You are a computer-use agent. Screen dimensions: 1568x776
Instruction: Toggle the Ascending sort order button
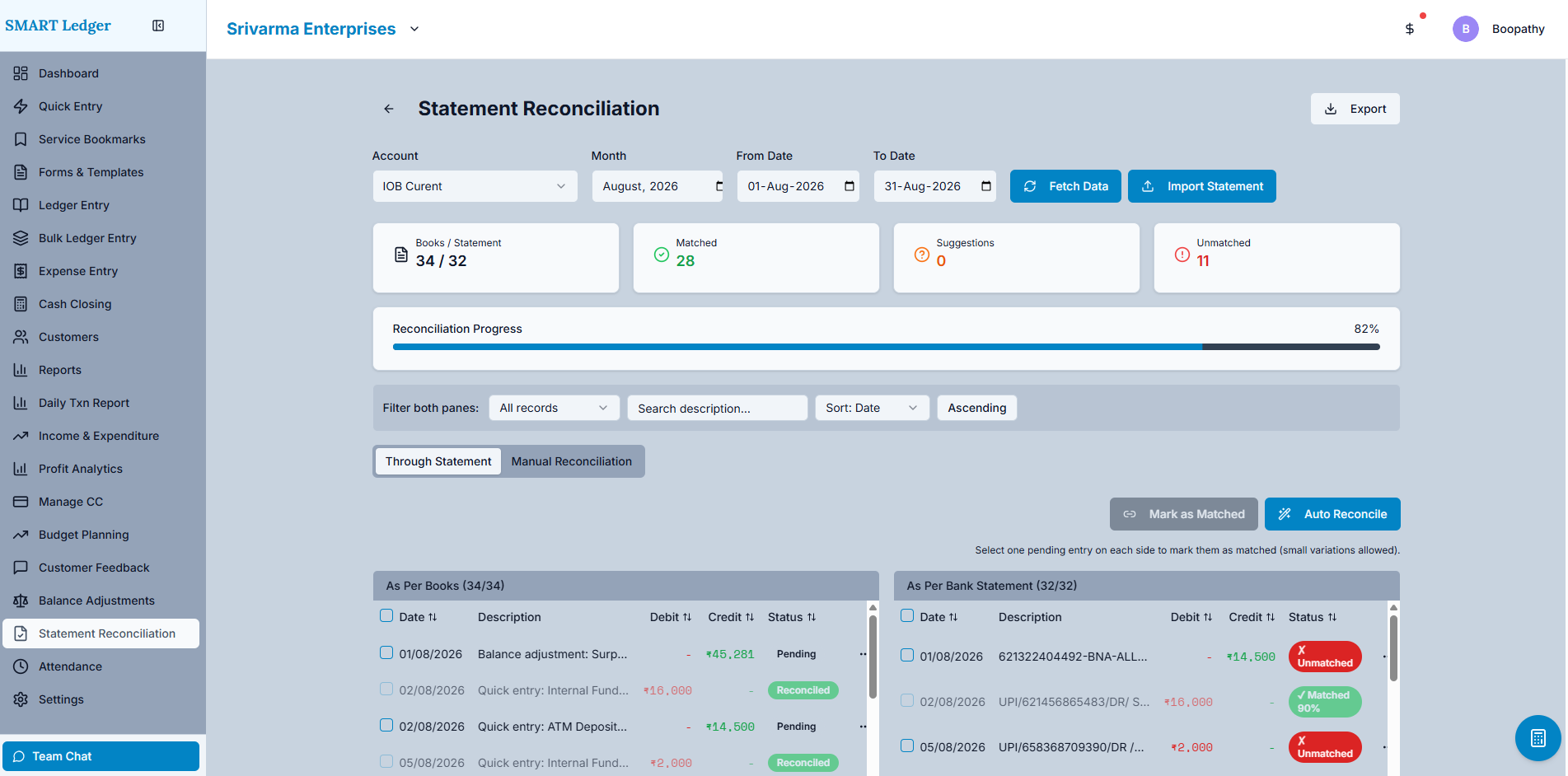coord(977,408)
